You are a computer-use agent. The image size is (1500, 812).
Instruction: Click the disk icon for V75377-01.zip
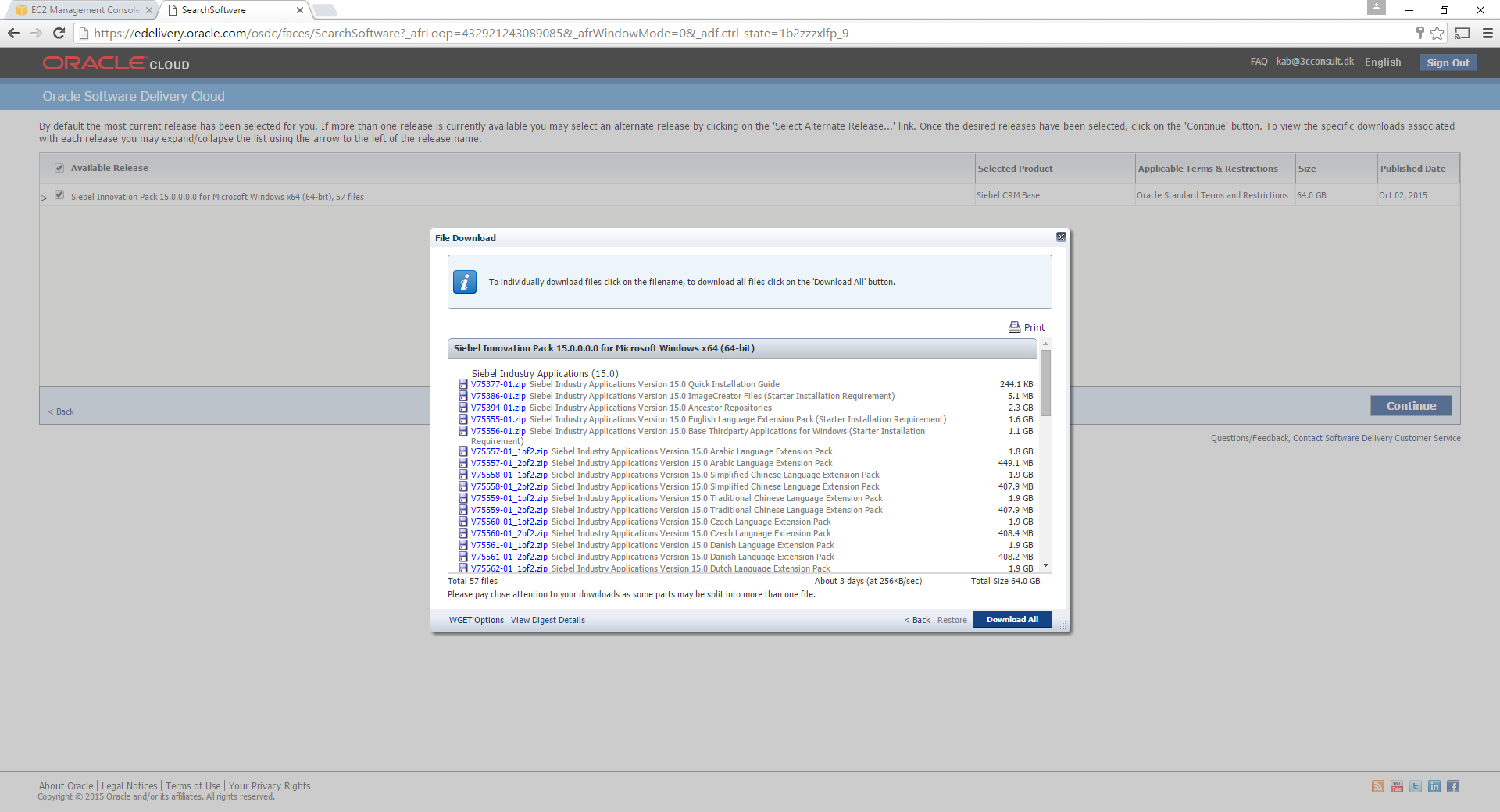tap(463, 384)
